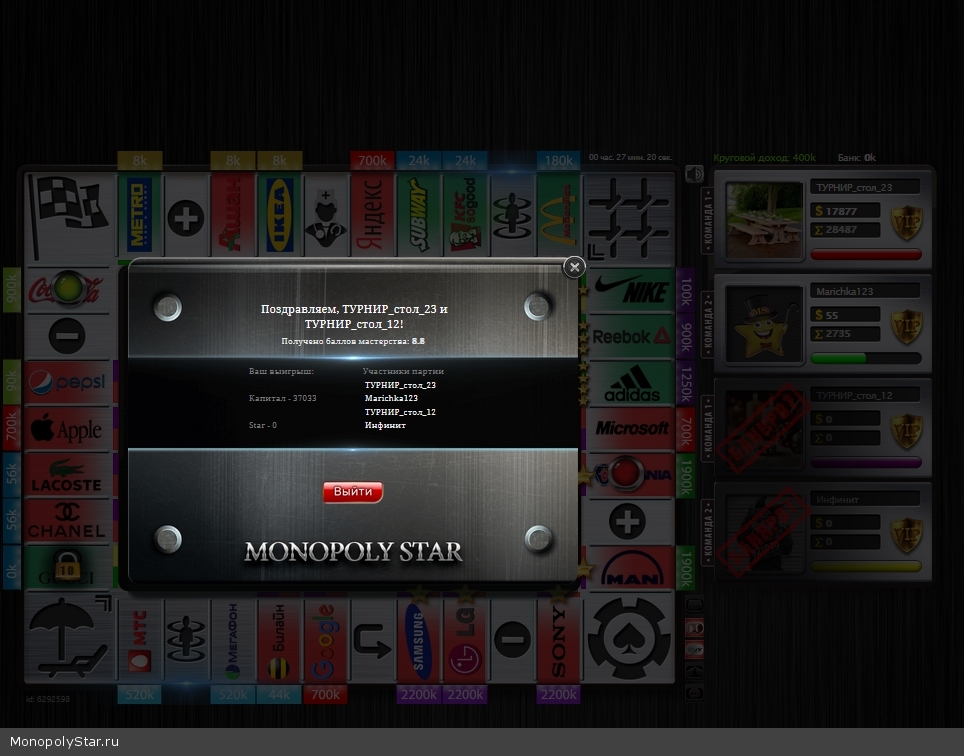Screen dimensions: 964x756
Task: Click the red bar under ТУРНИР_стол_23
Action: pyautogui.click(x=866, y=254)
